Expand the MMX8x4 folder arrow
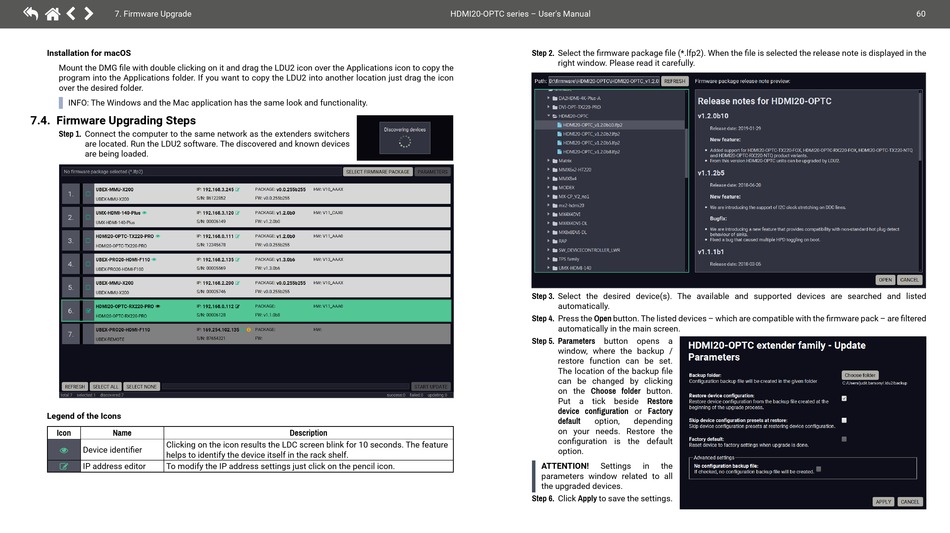This screenshot has height=533, width=950. [548, 179]
